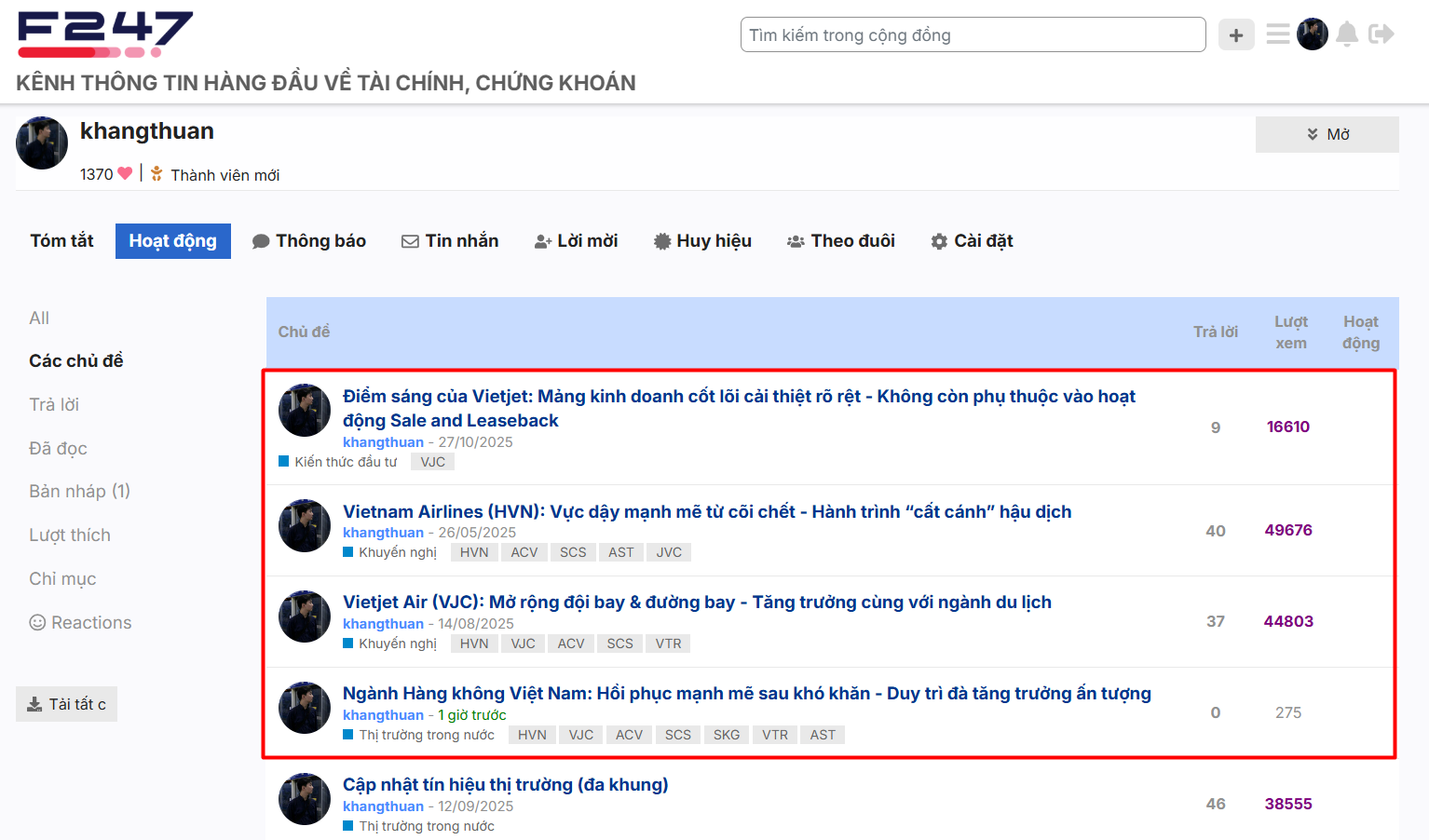Expand the Mở profile dropdown

point(1327,134)
